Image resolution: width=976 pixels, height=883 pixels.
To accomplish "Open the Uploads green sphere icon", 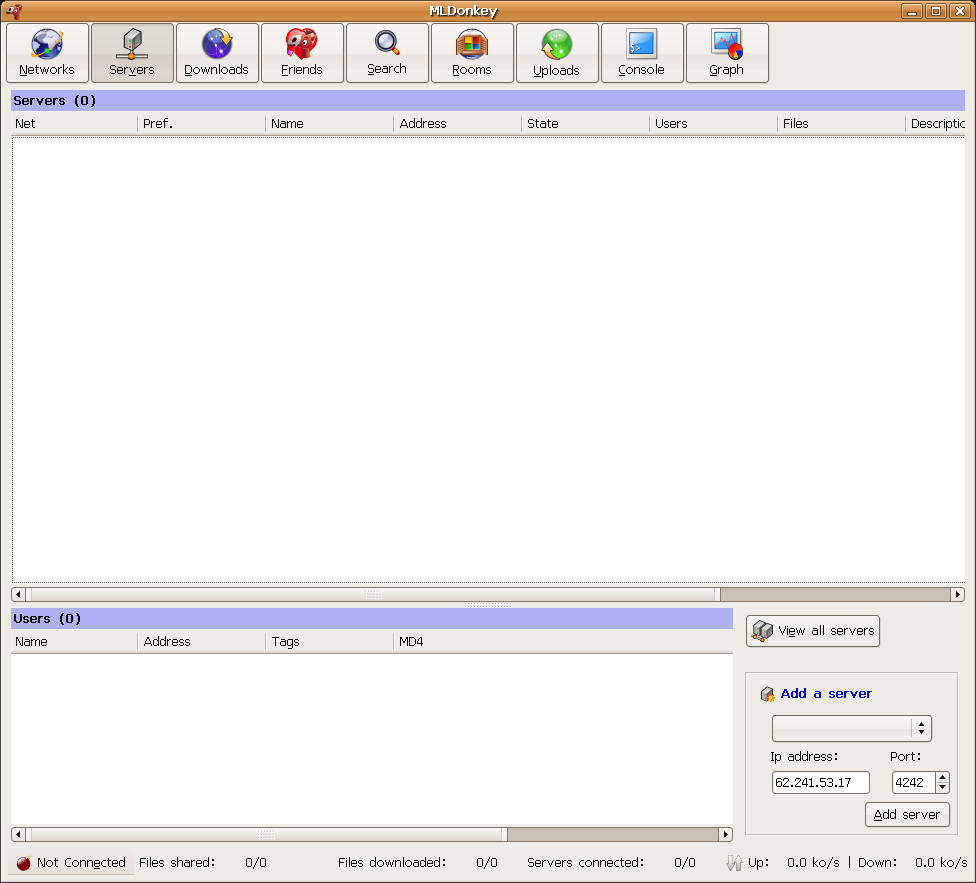I will [556, 44].
